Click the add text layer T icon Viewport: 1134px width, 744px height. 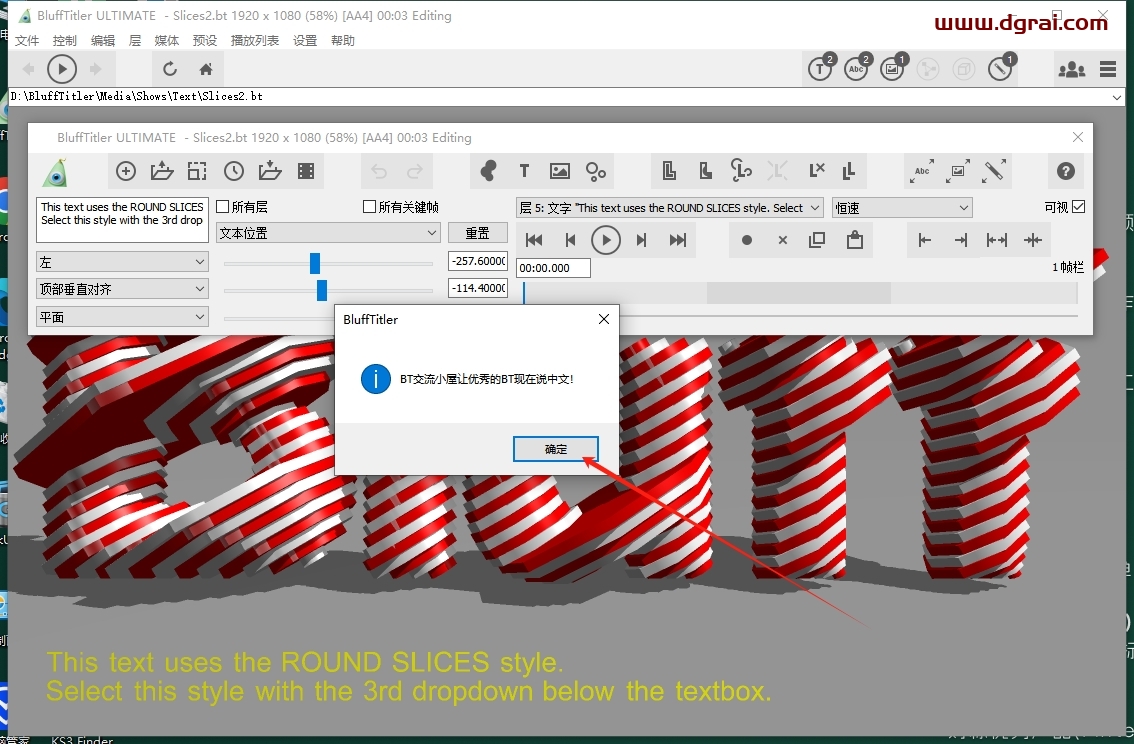(x=524, y=171)
